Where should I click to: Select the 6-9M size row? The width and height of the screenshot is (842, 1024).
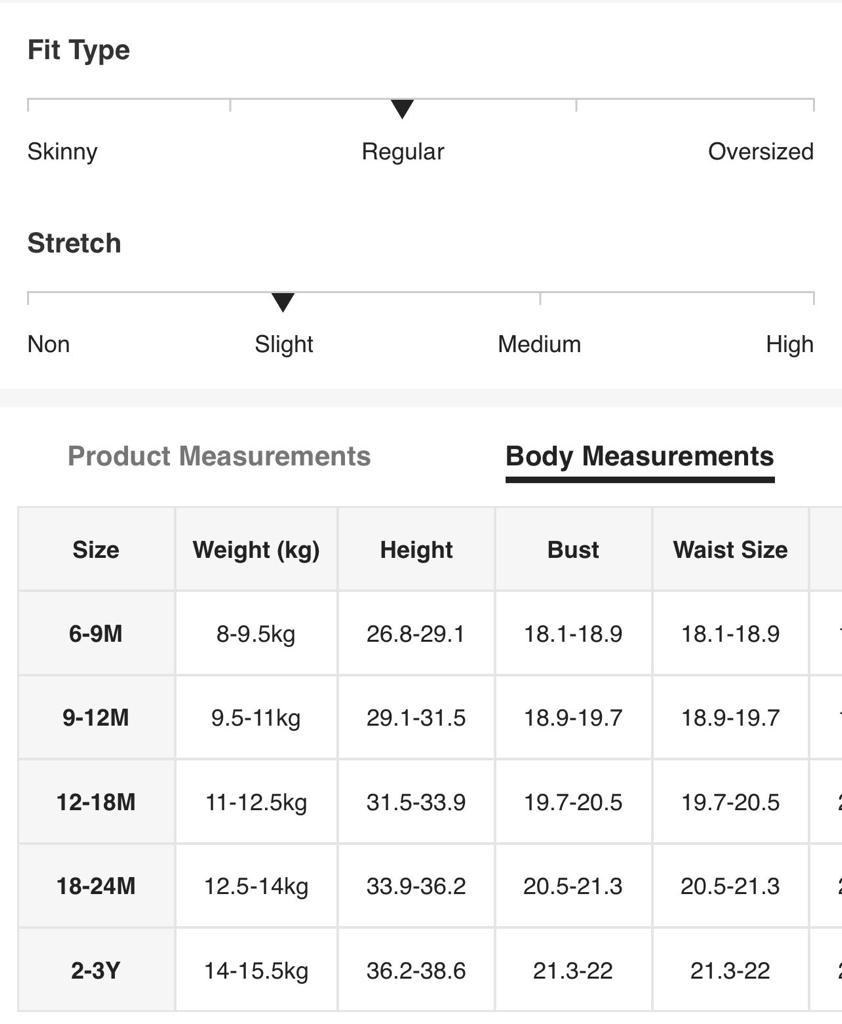click(x=96, y=634)
